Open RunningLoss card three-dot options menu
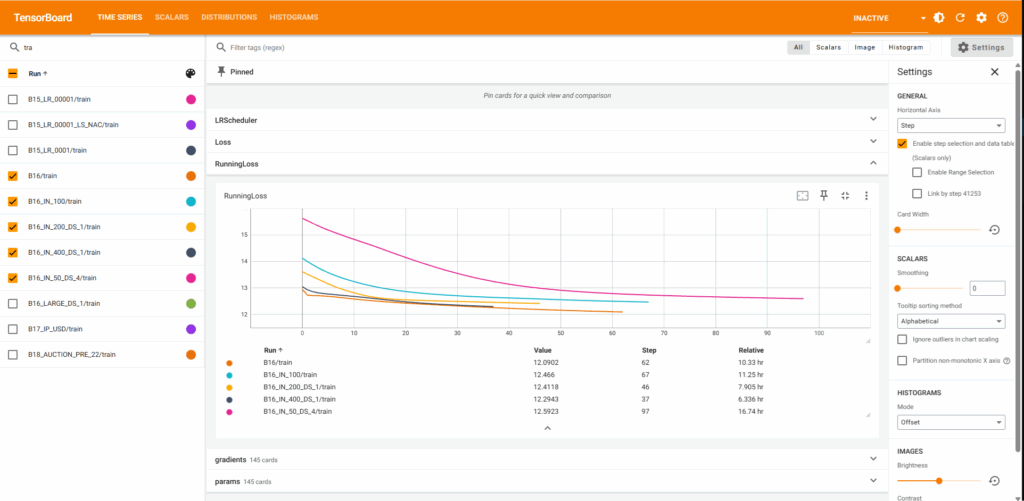The height and width of the screenshot is (501, 1024). [x=866, y=196]
